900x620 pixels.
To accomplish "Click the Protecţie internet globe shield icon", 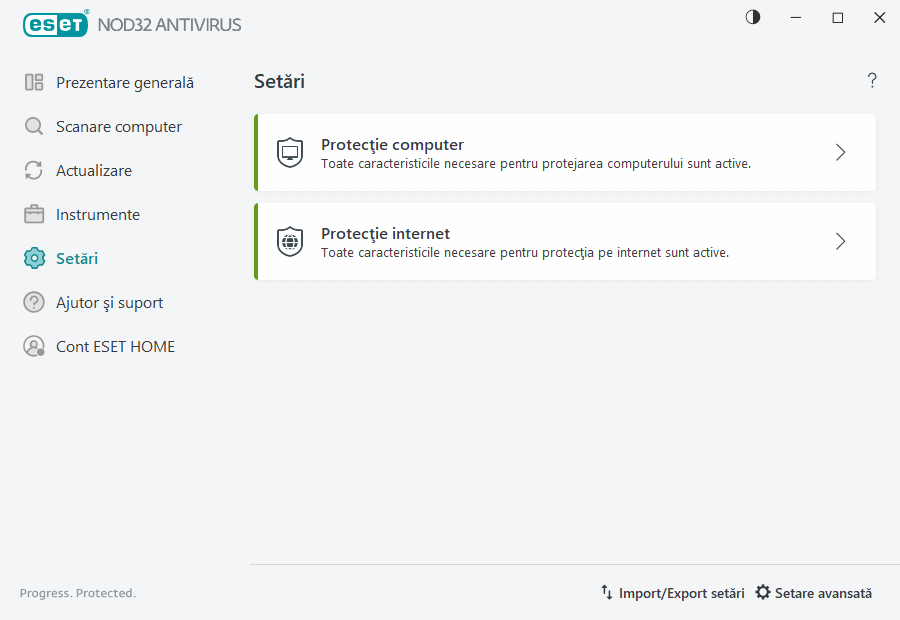I will click(x=289, y=241).
